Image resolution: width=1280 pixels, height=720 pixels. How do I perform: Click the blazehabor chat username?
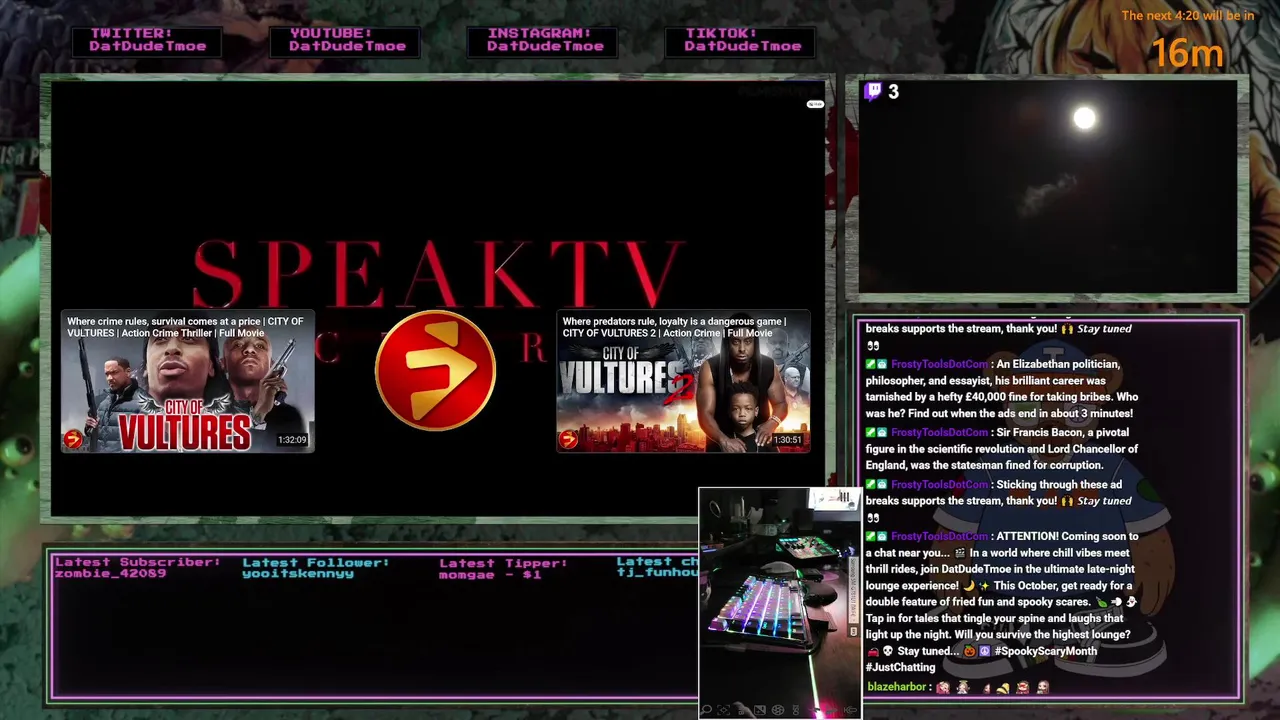896,687
